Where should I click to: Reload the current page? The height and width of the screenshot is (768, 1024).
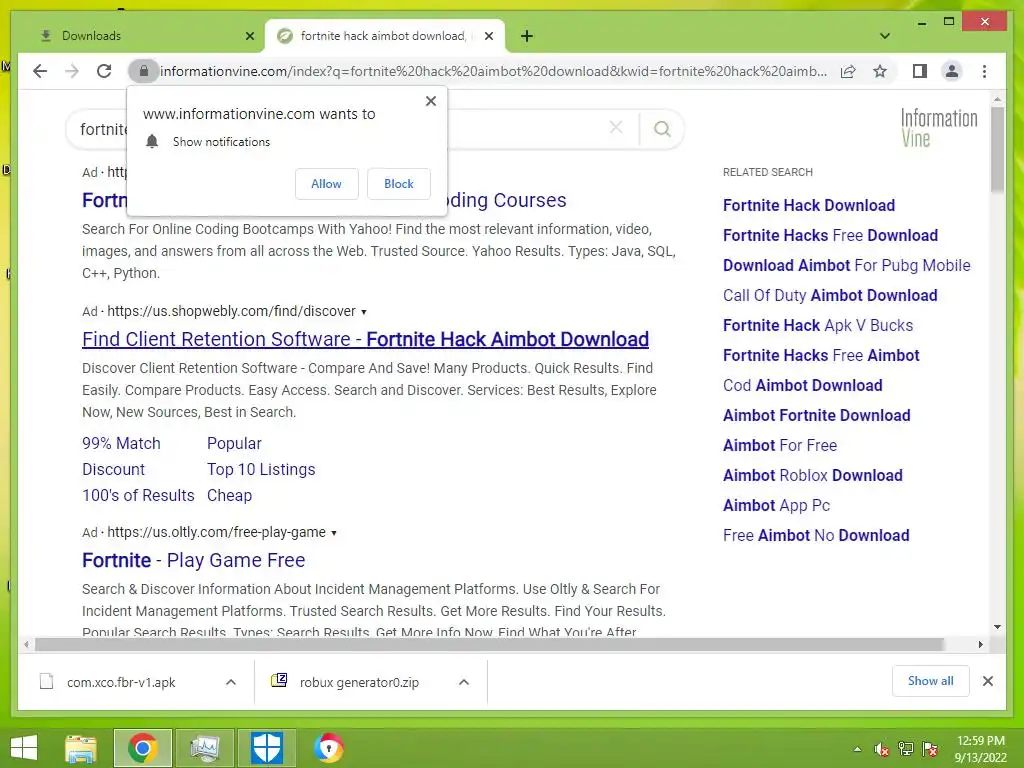coord(104,71)
